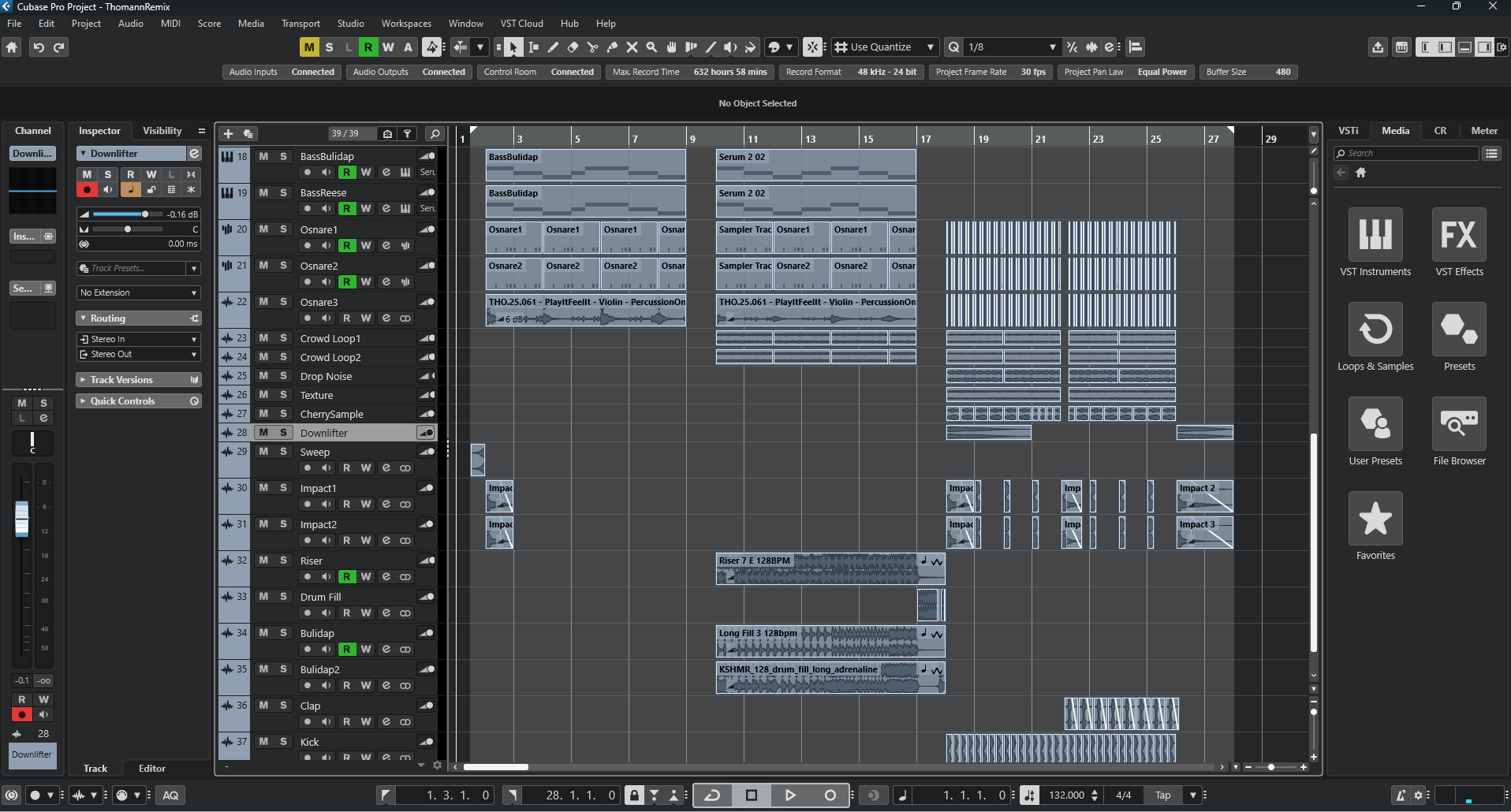
Task: Click the File Browser icon
Action: [x=1458, y=424]
